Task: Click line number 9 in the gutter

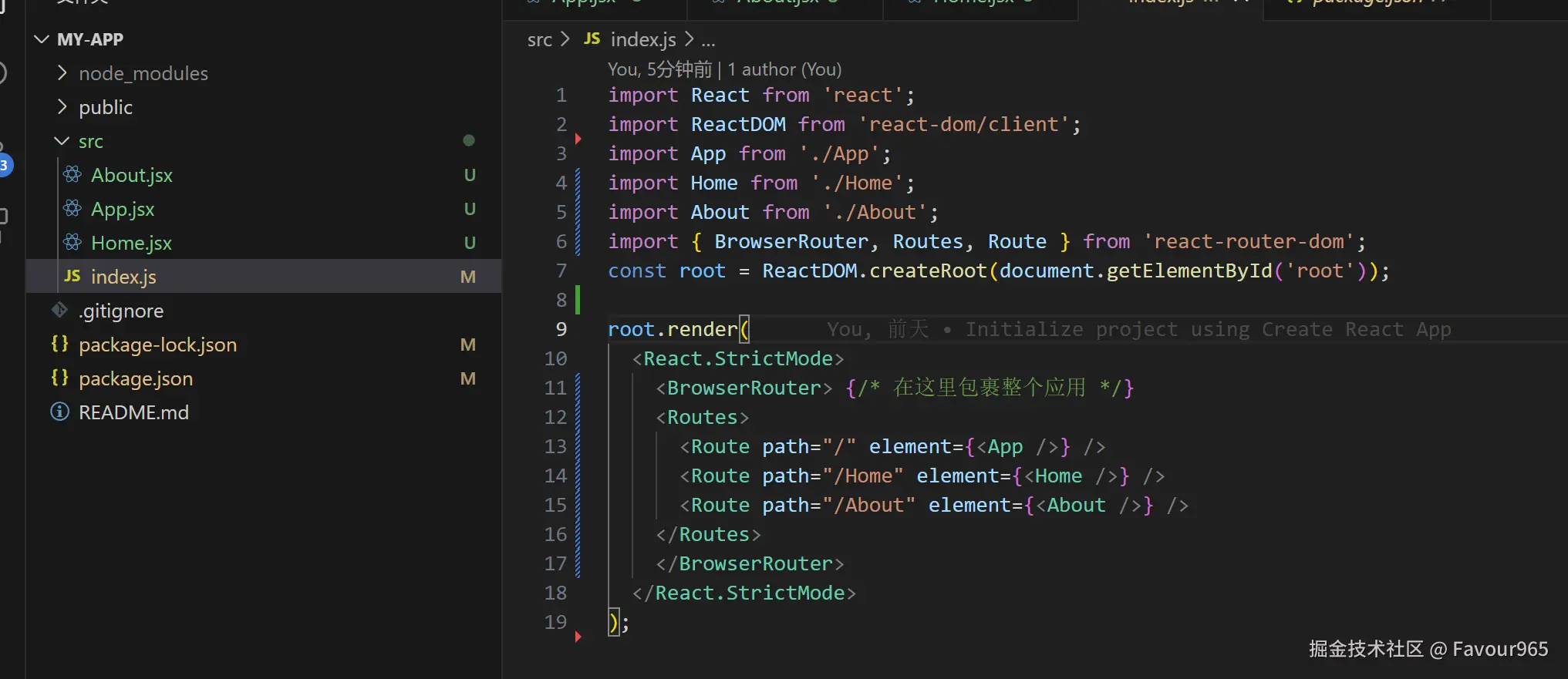Action: (561, 330)
